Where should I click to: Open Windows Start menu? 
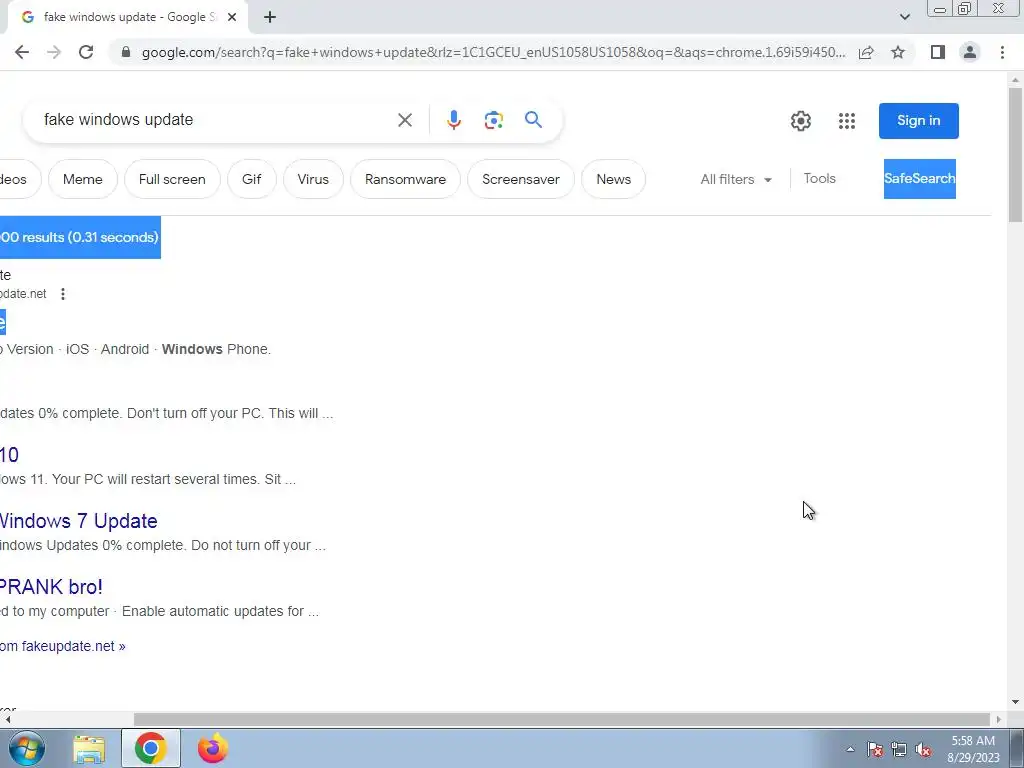(x=26, y=748)
